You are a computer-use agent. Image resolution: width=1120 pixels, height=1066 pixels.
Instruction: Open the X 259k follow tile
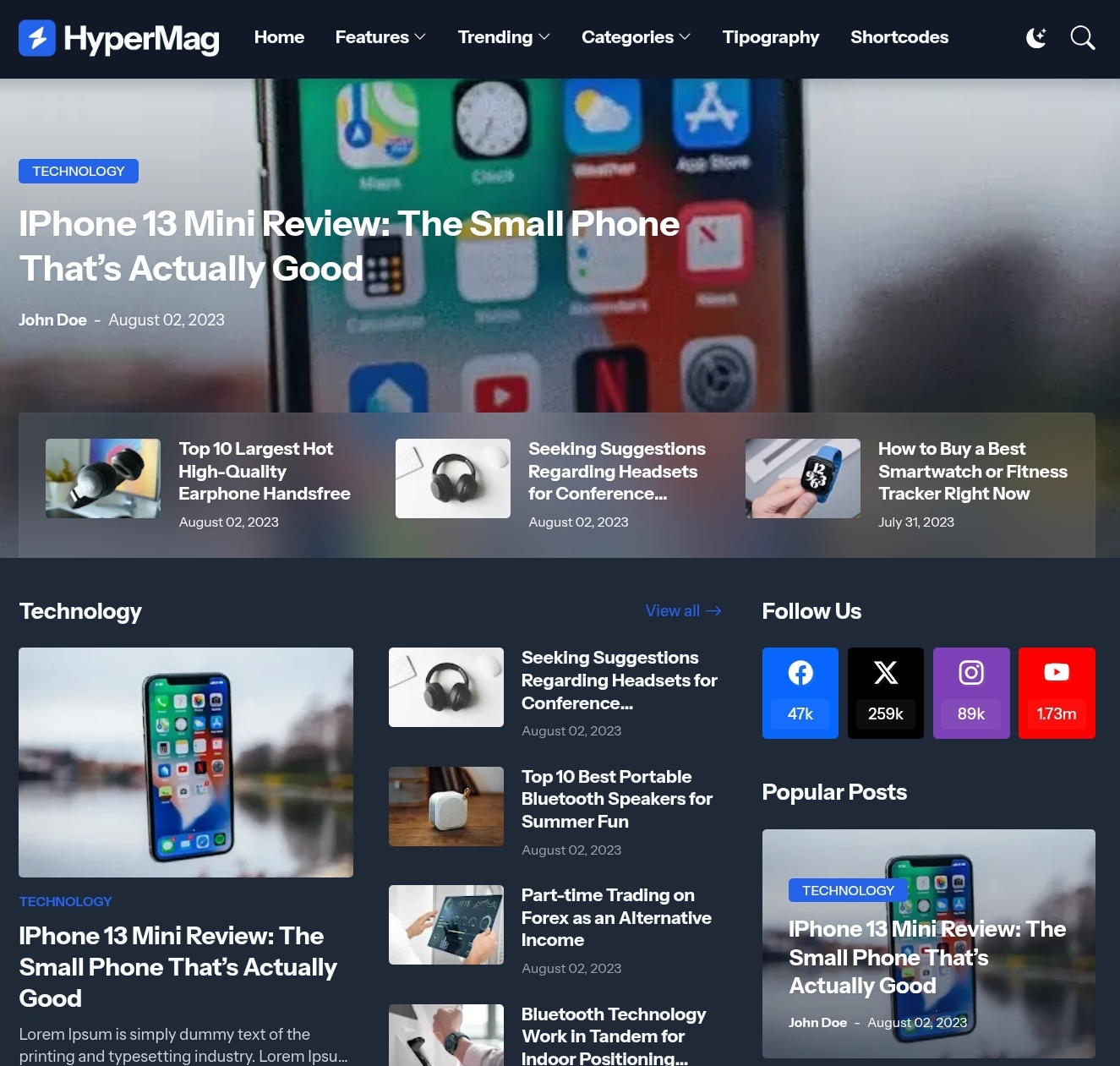(886, 693)
